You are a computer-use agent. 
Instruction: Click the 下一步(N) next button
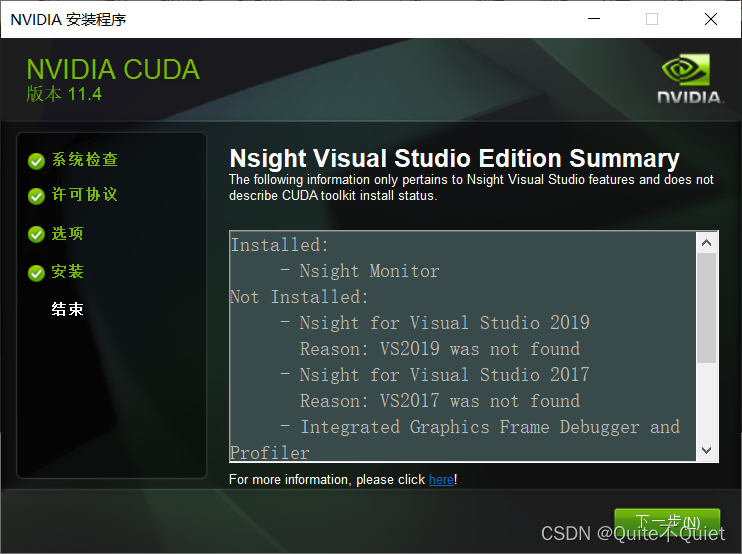point(667,523)
